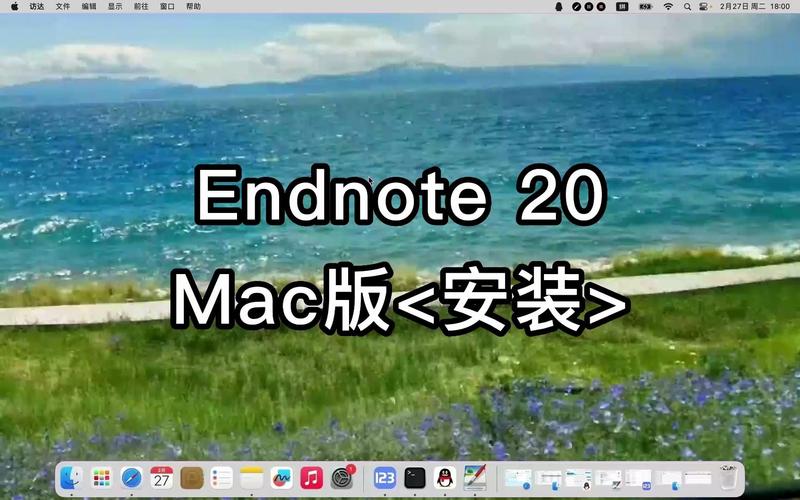Screen dimensions: 800x500
Task: Open the Apple menu
Action: [x=14, y=6]
